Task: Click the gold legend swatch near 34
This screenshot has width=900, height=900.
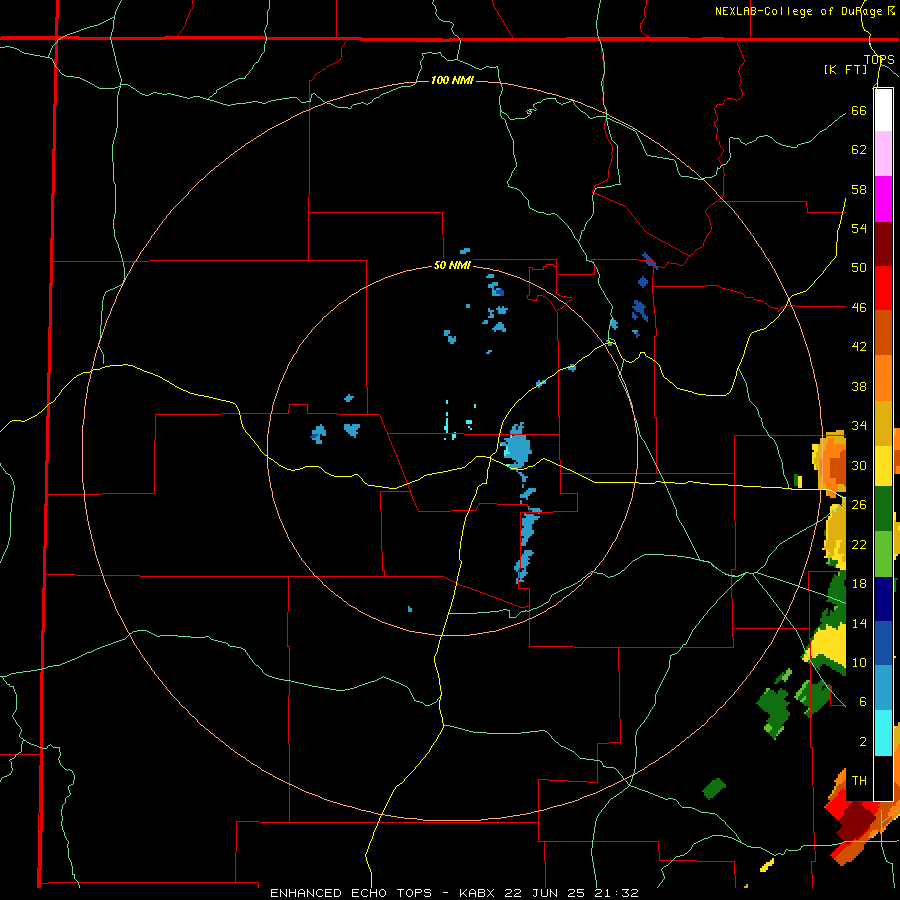Action: [x=883, y=423]
